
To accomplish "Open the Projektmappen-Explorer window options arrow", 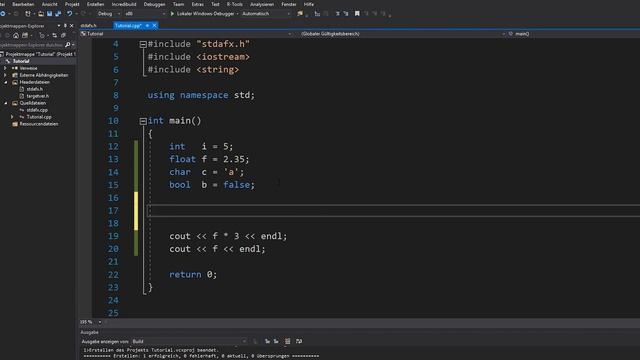I will coord(59,25).
